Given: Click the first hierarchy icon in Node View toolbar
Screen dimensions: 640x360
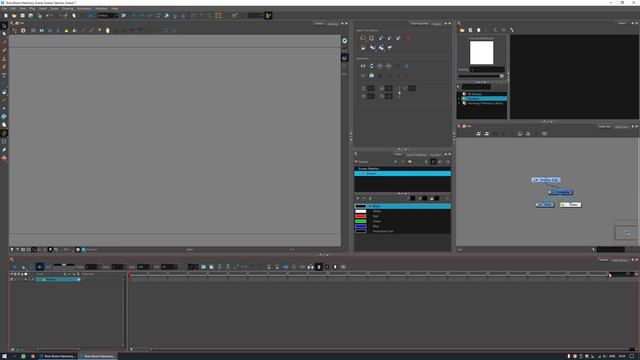Looking at the screenshot, I should click(478, 133).
